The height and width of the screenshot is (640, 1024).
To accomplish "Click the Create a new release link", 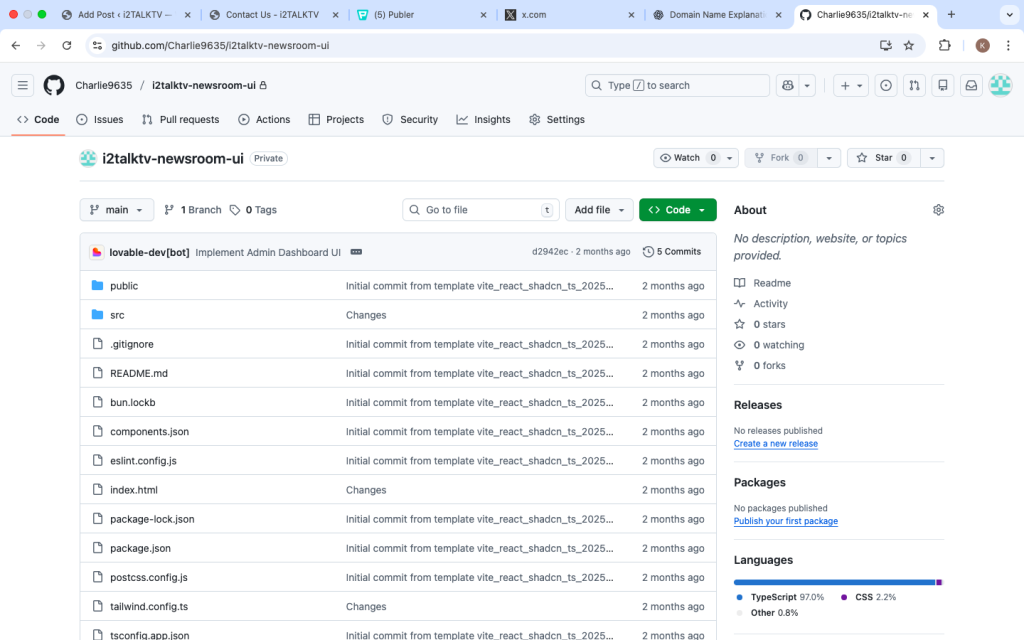I will 775,443.
